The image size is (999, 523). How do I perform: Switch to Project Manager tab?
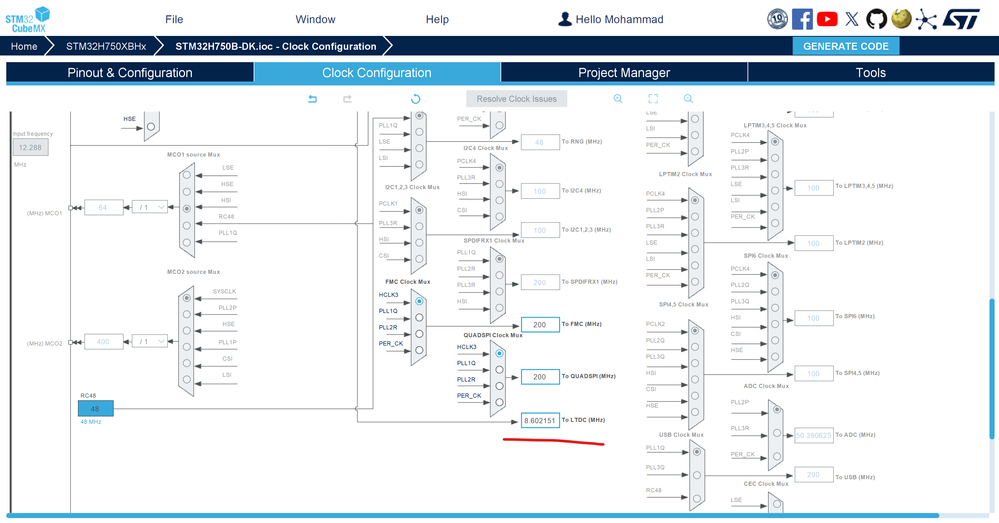(x=624, y=73)
